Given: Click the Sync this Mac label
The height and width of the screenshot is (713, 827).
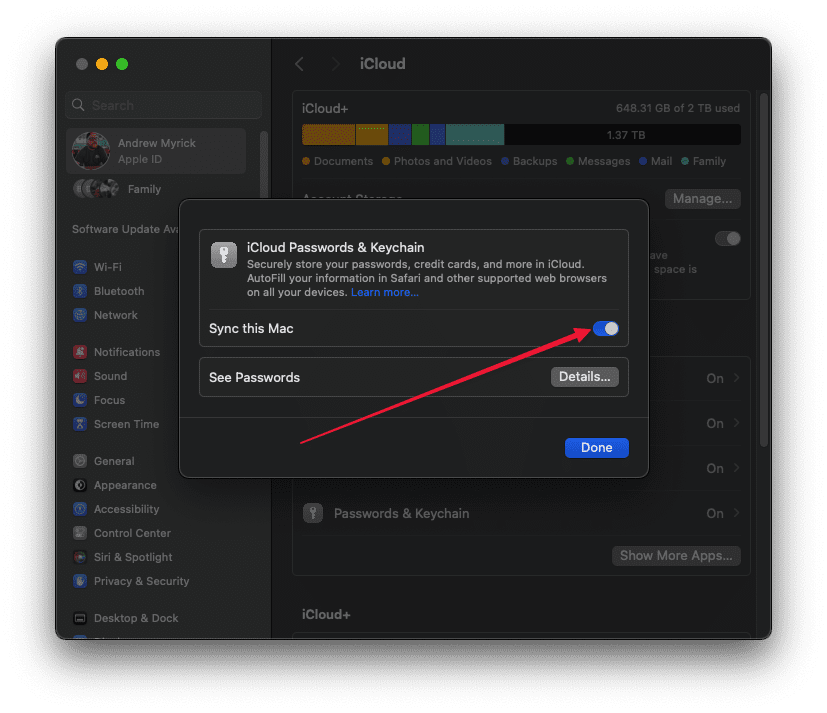Looking at the screenshot, I should pos(251,329).
